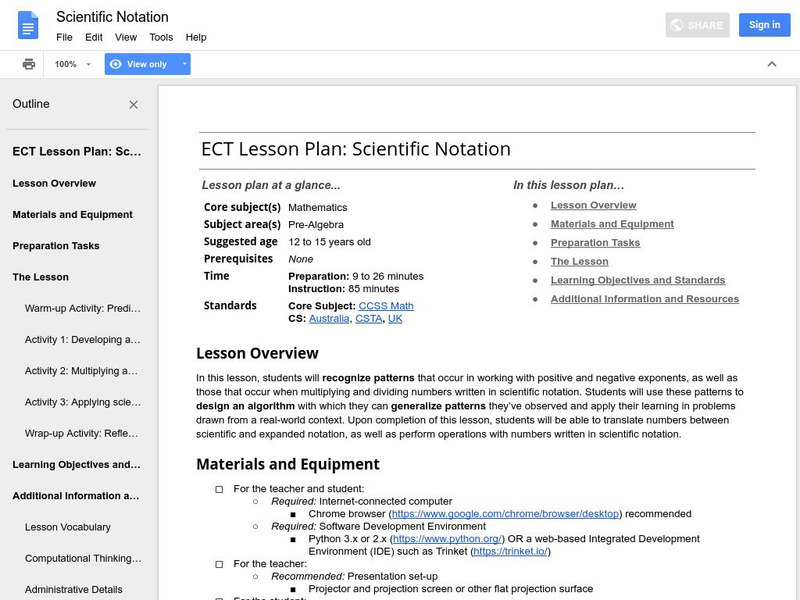The height and width of the screenshot is (600, 800).
Task: Click the print icon in toolbar
Action: pos(29,64)
